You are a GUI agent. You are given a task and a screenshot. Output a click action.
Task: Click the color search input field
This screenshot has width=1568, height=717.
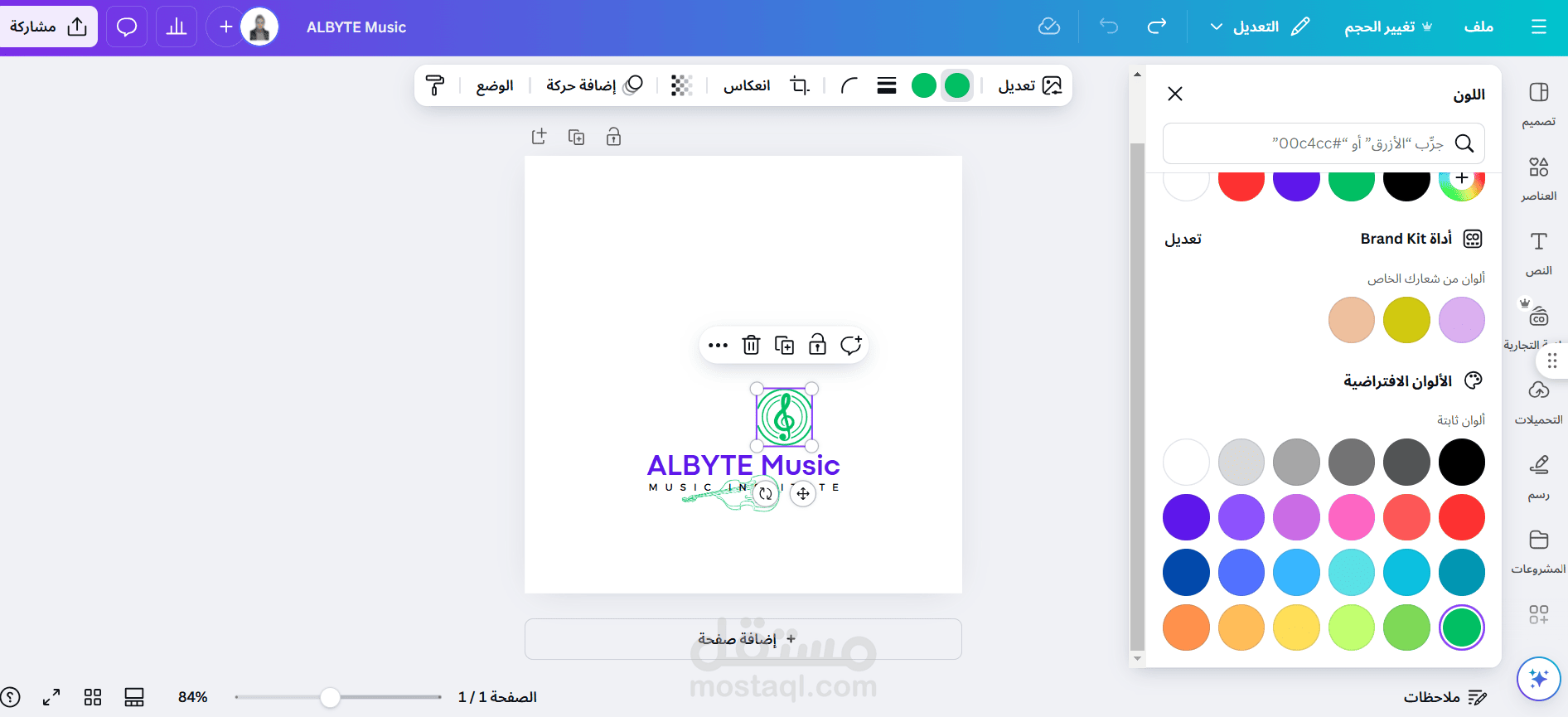[x=1324, y=143]
